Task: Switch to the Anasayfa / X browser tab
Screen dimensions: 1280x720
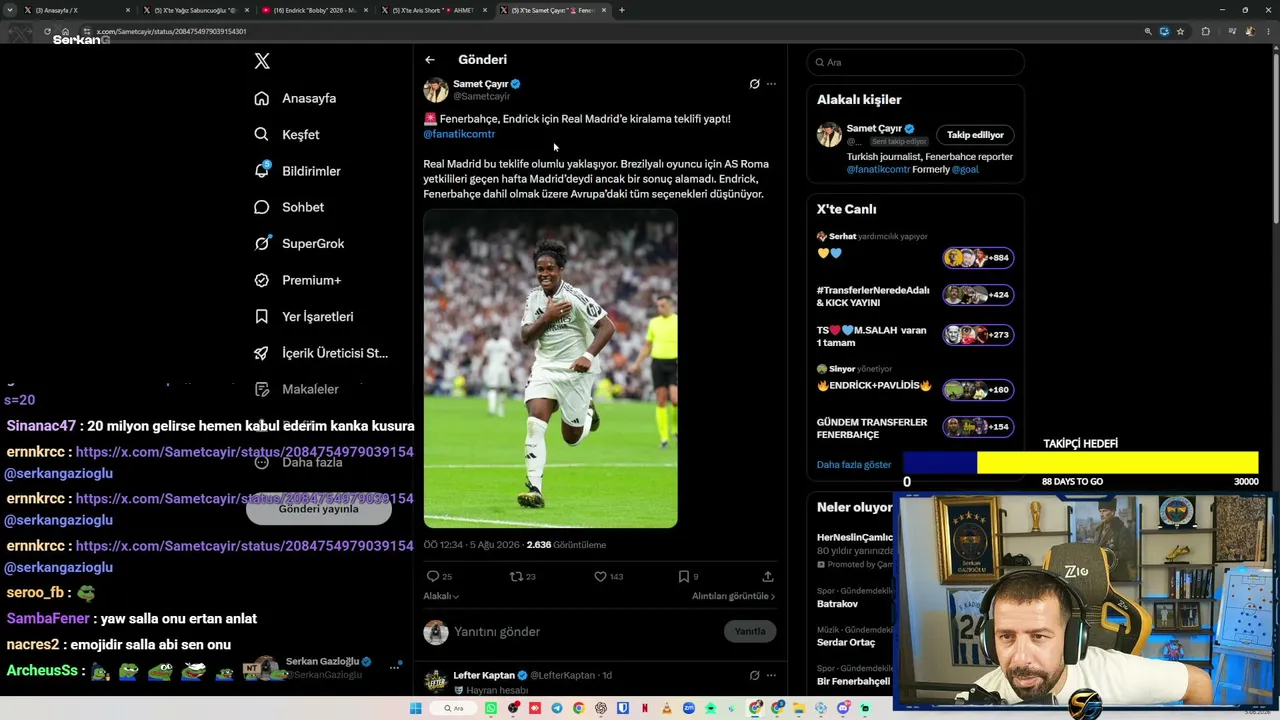Action: click(x=76, y=10)
